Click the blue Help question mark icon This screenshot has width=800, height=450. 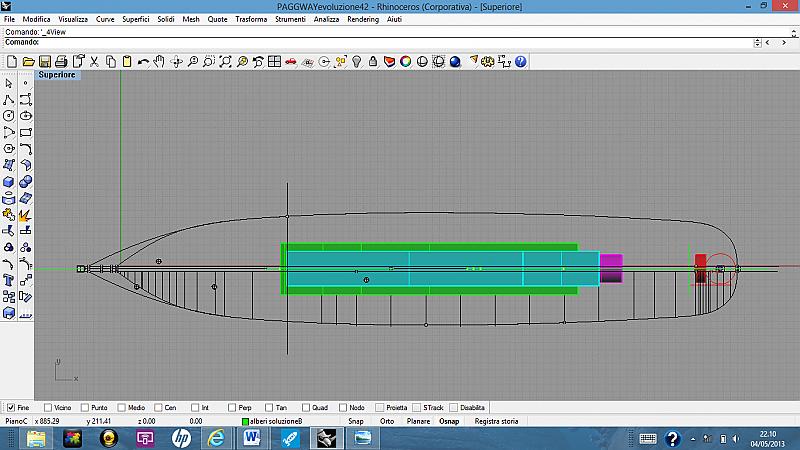(x=520, y=62)
